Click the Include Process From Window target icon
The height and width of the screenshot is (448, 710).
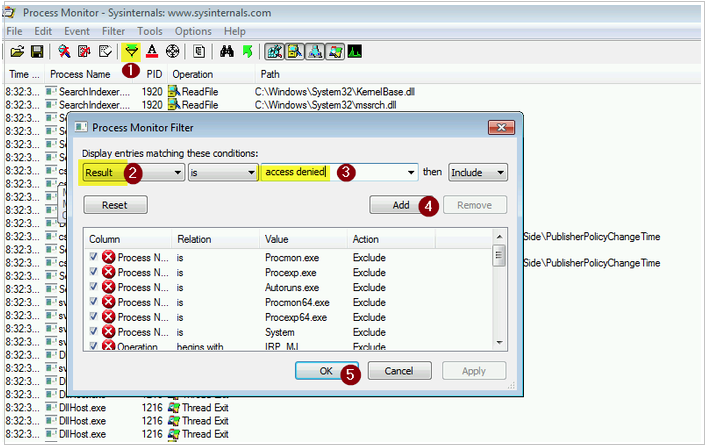point(173,52)
